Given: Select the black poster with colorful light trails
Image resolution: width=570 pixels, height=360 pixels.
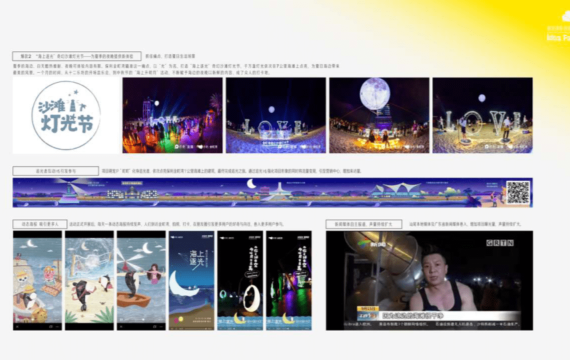Looking at the screenshot, I should pos(289,280).
